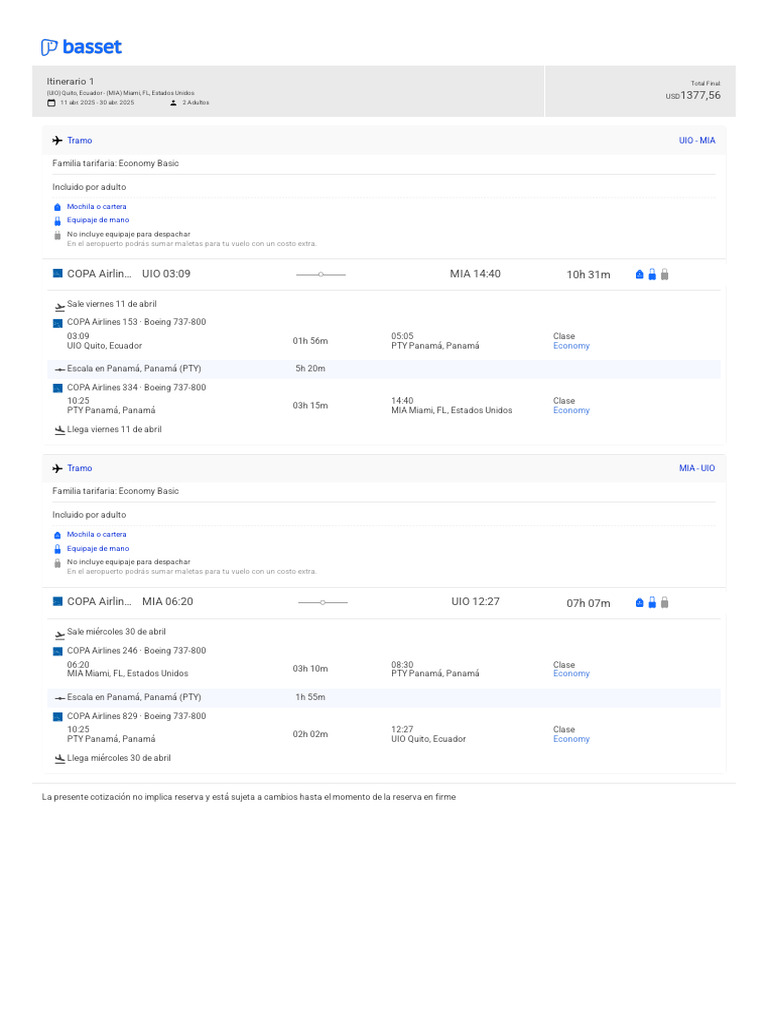Click the 03h 10m flight duration
The width and height of the screenshot is (768, 1024).
(310, 669)
